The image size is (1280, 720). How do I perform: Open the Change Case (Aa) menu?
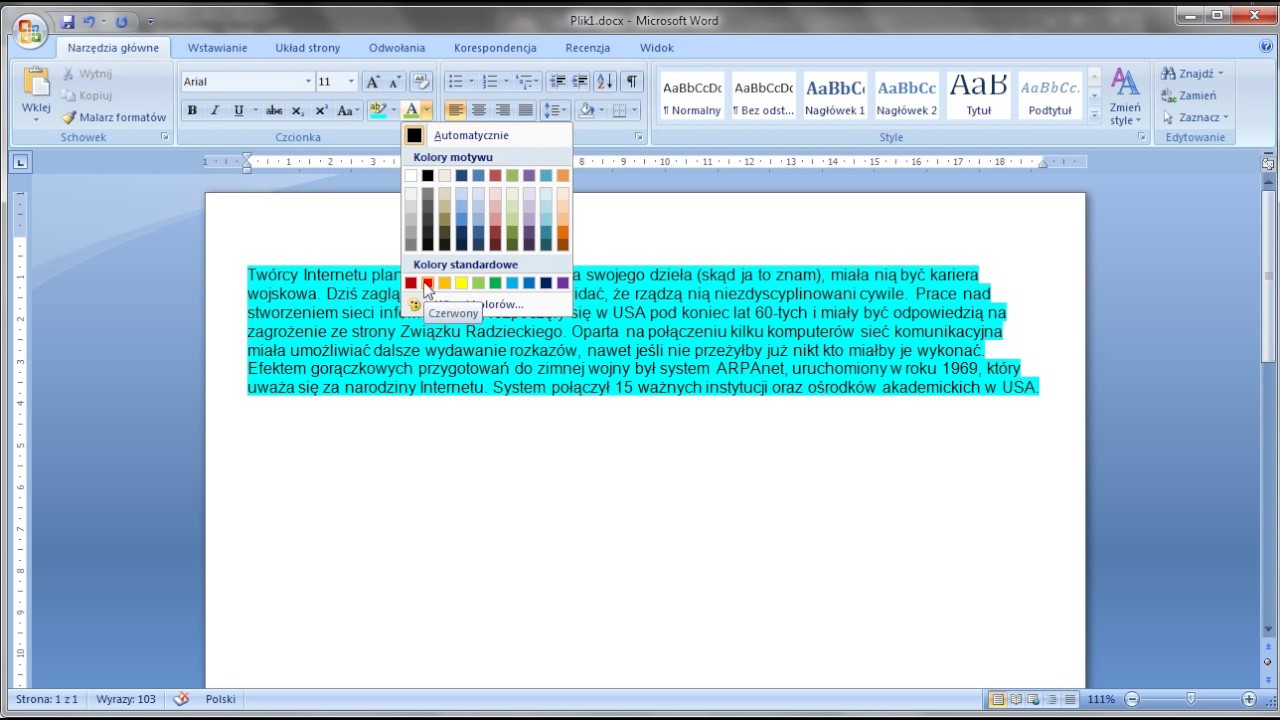point(346,110)
